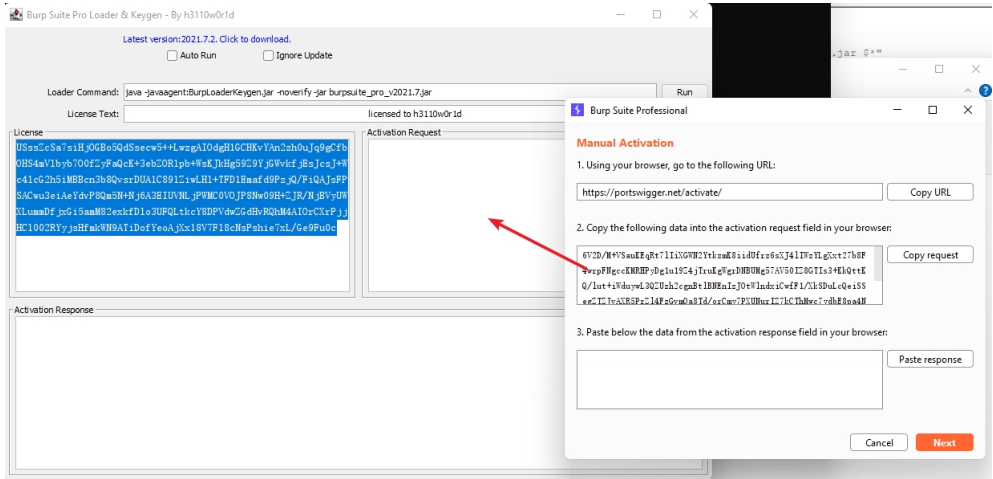This screenshot has height=479, width=993.
Task: Minimize the Burp Suite Professional dialog
Action: pyautogui.click(x=897, y=110)
